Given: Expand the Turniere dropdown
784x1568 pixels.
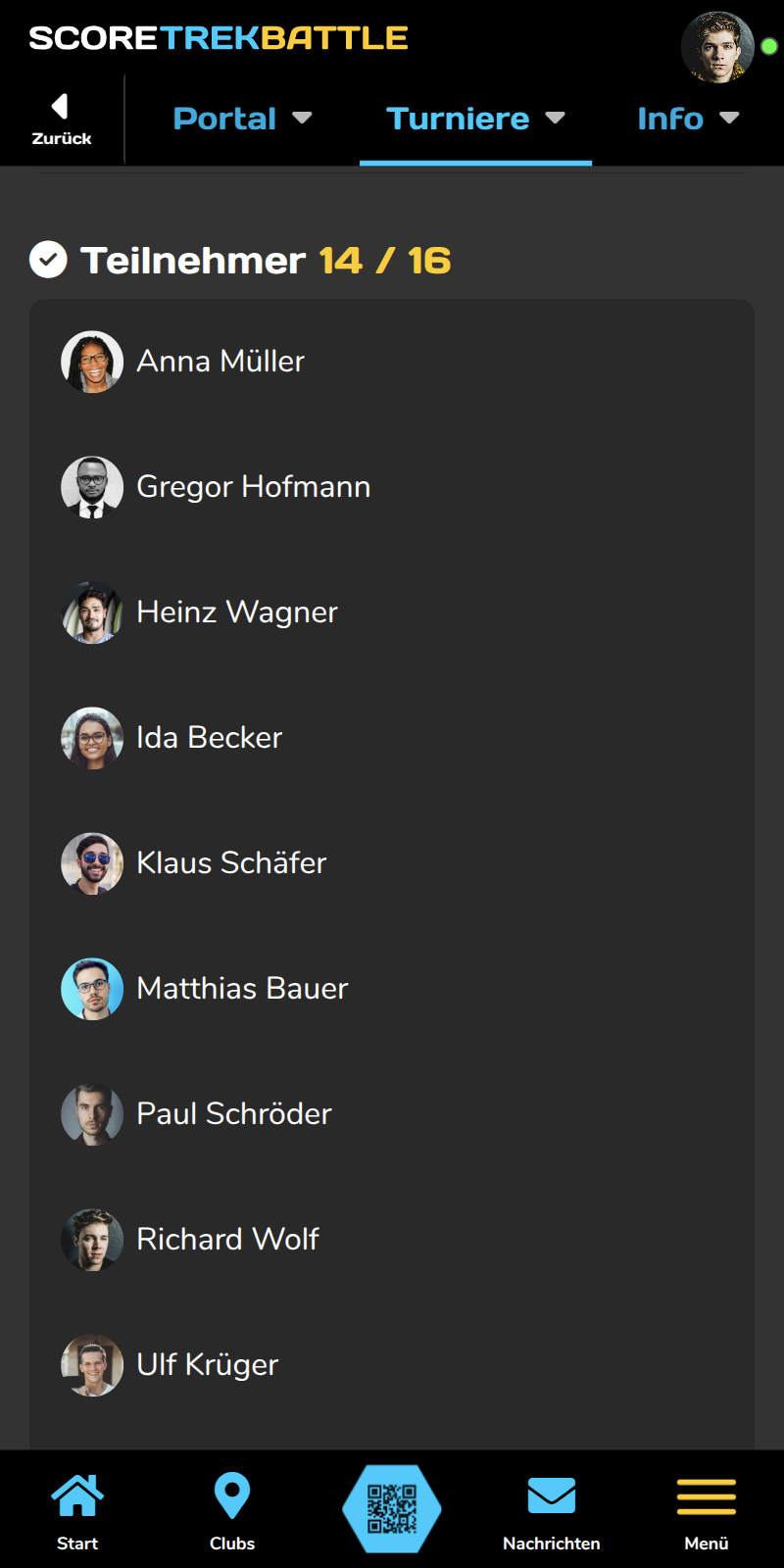Looking at the screenshot, I should click(x=475, y=119).
